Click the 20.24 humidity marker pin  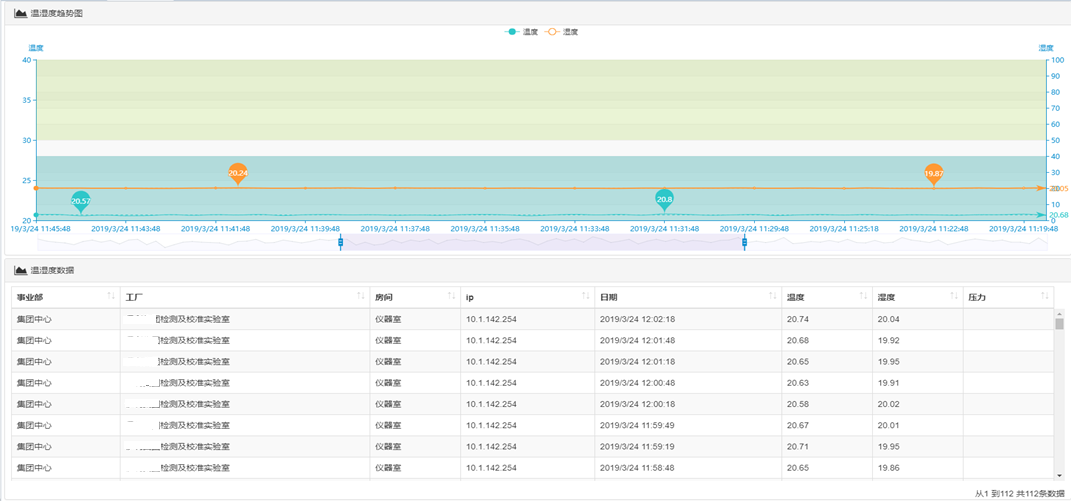[x=237, y=173]
